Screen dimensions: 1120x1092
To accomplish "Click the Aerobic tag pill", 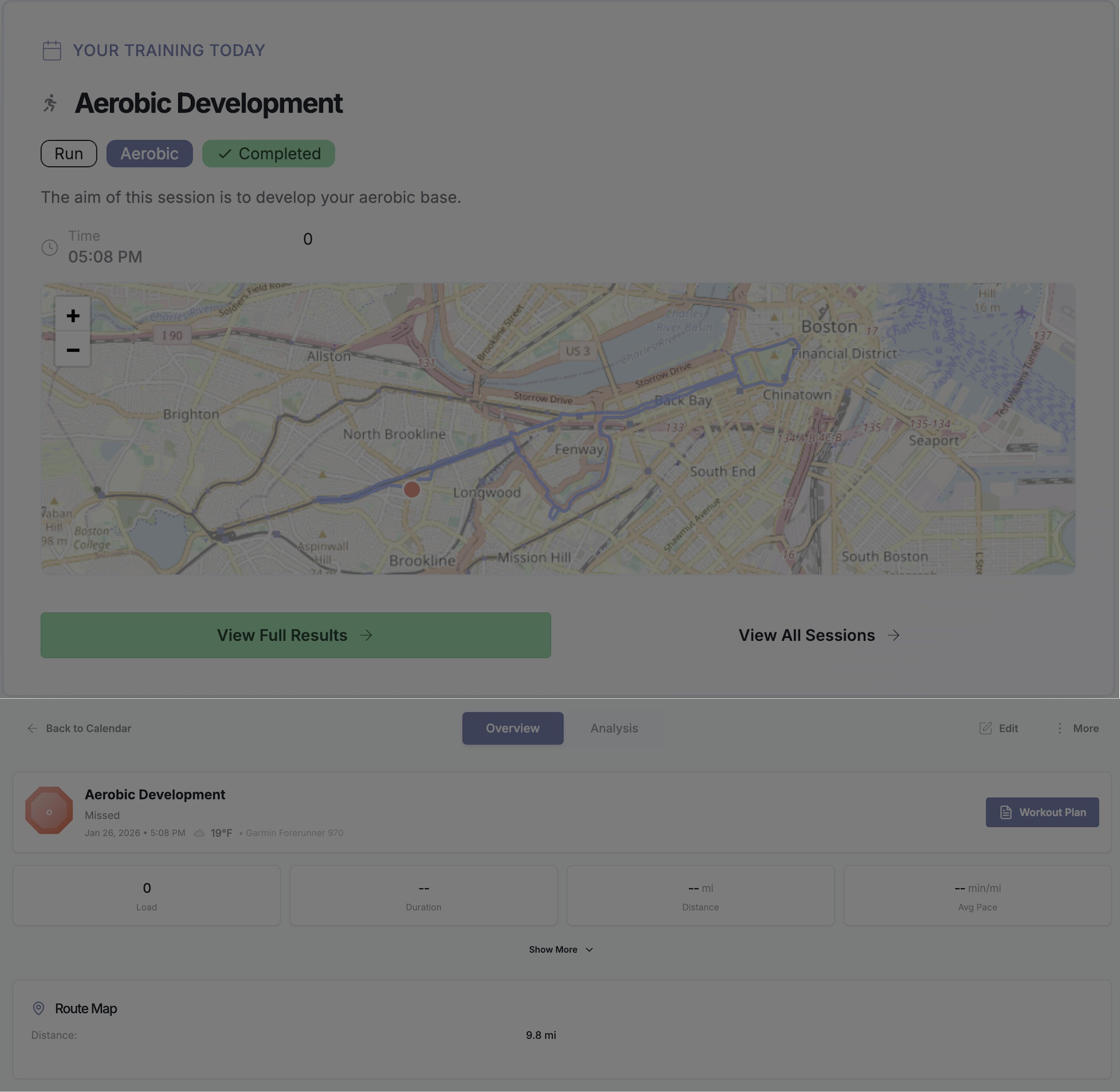I will tap(149, 154).
